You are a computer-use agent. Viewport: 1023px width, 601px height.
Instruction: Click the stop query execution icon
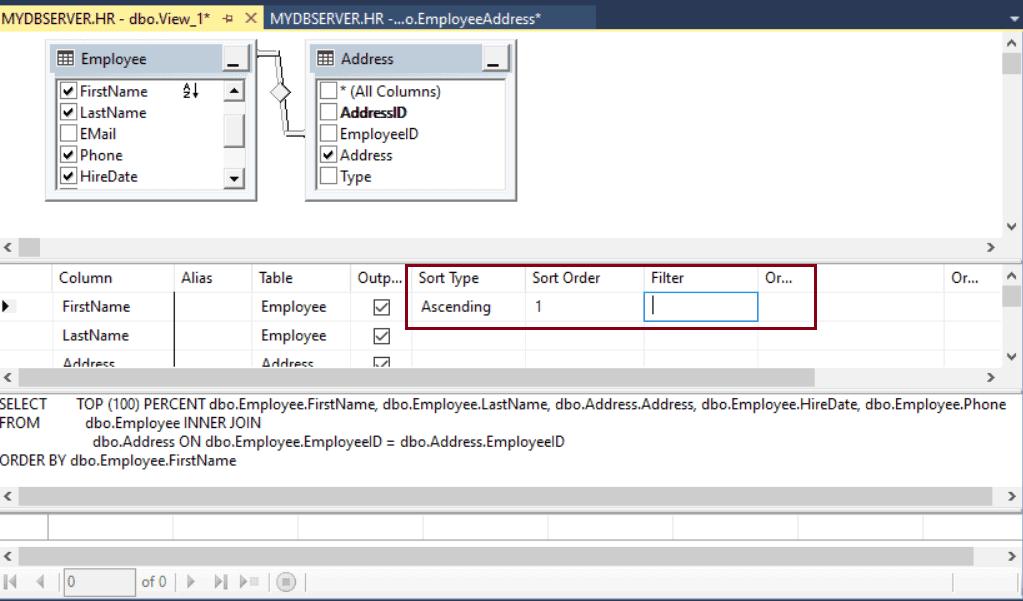click(x=286, y=581)
